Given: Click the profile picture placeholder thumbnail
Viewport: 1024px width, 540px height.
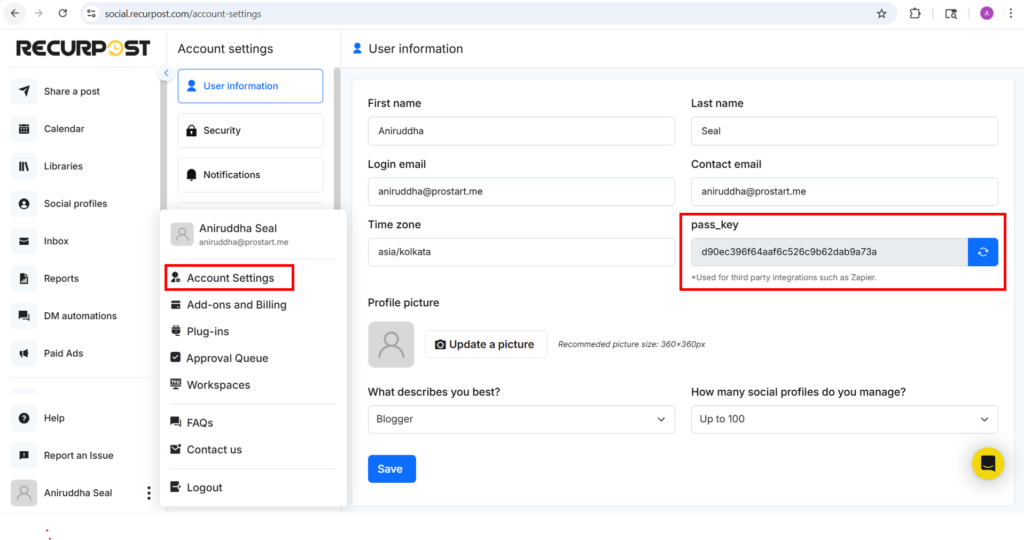Looking at the screenshot, I should coord(391,344).
